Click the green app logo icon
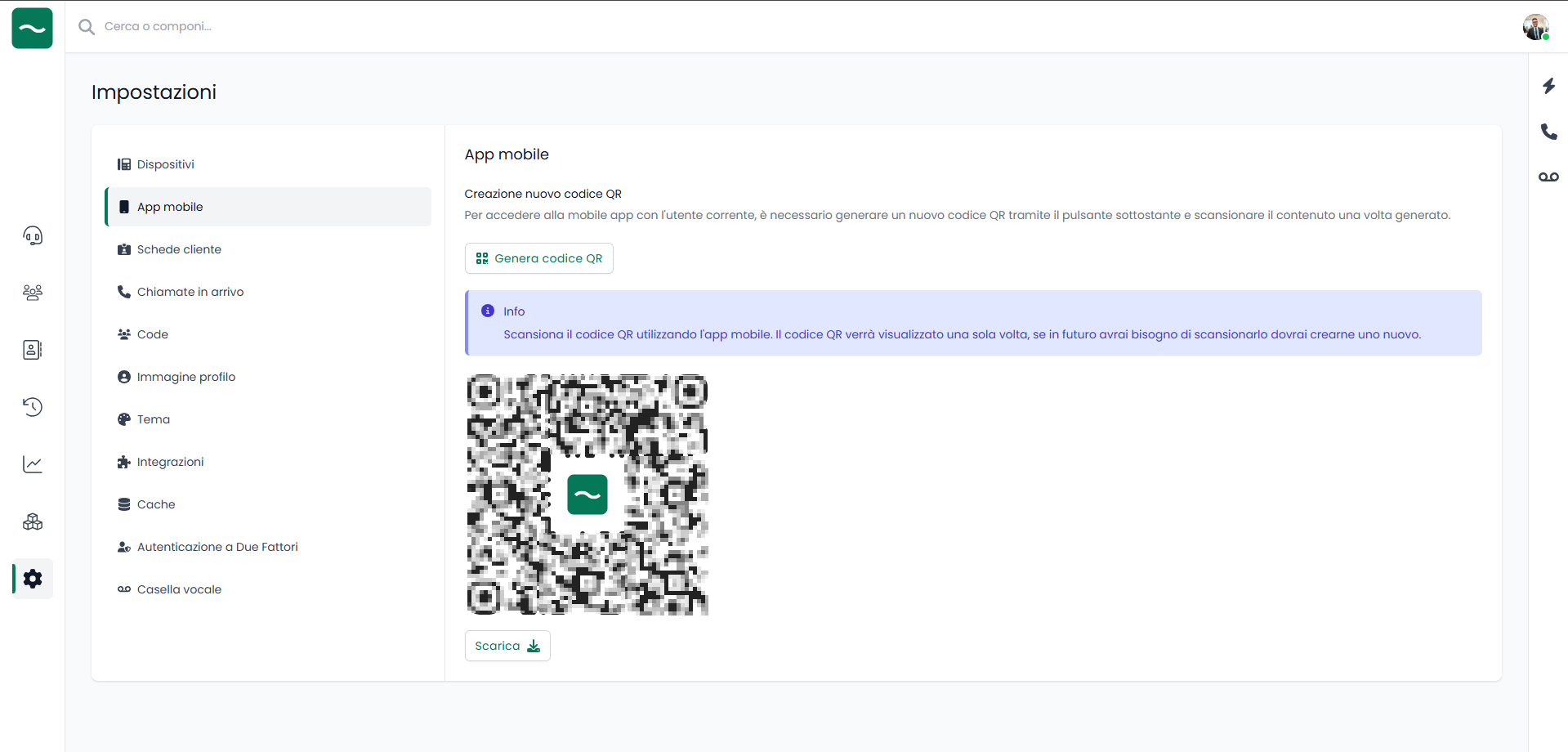Viewport: 1568px width, 752px height. tap(32, 28)
